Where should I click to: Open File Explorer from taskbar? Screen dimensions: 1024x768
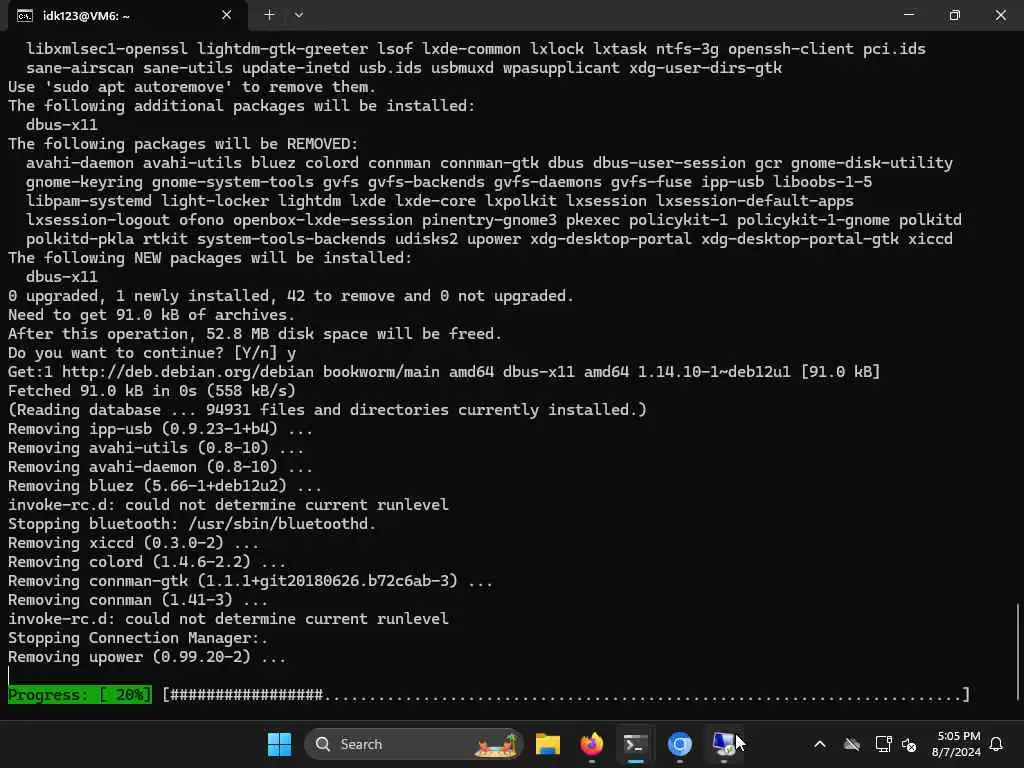(x=548, y=744)
